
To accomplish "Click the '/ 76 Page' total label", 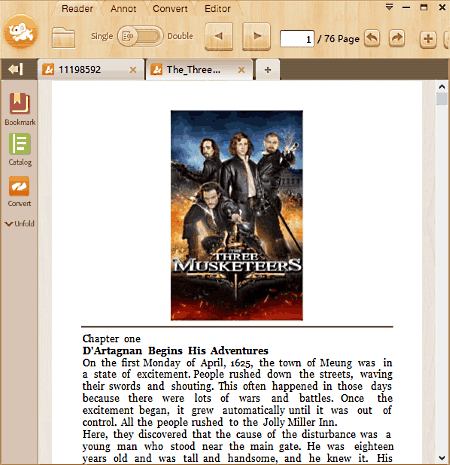I will point(338,39).
